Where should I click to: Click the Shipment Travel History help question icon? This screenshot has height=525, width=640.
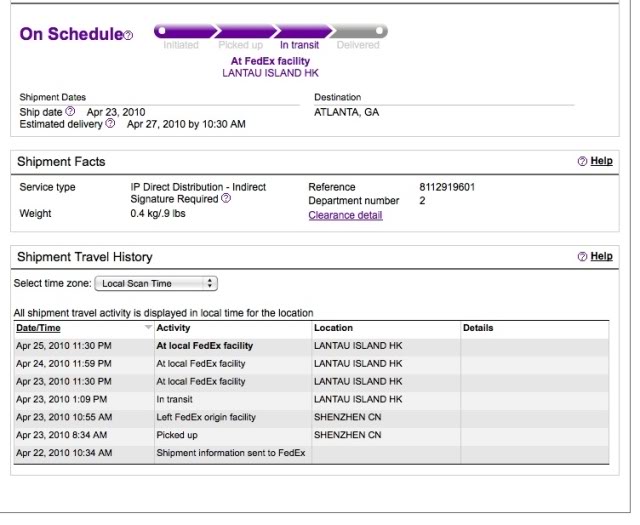(x=583, y=257)
